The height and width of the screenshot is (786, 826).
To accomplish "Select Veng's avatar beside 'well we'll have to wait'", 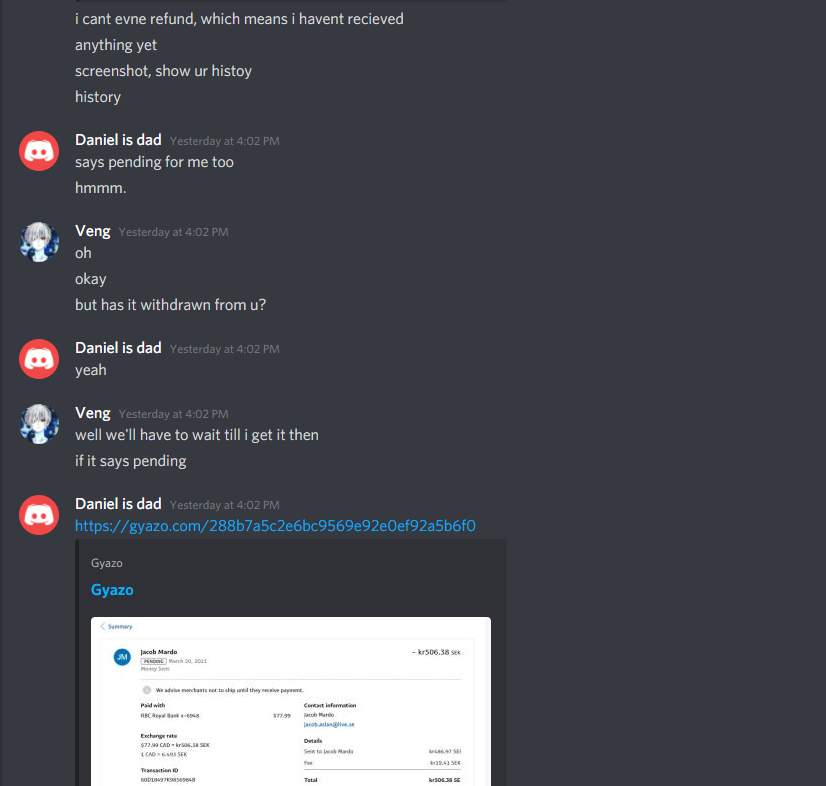I will (x=39, y=424).
